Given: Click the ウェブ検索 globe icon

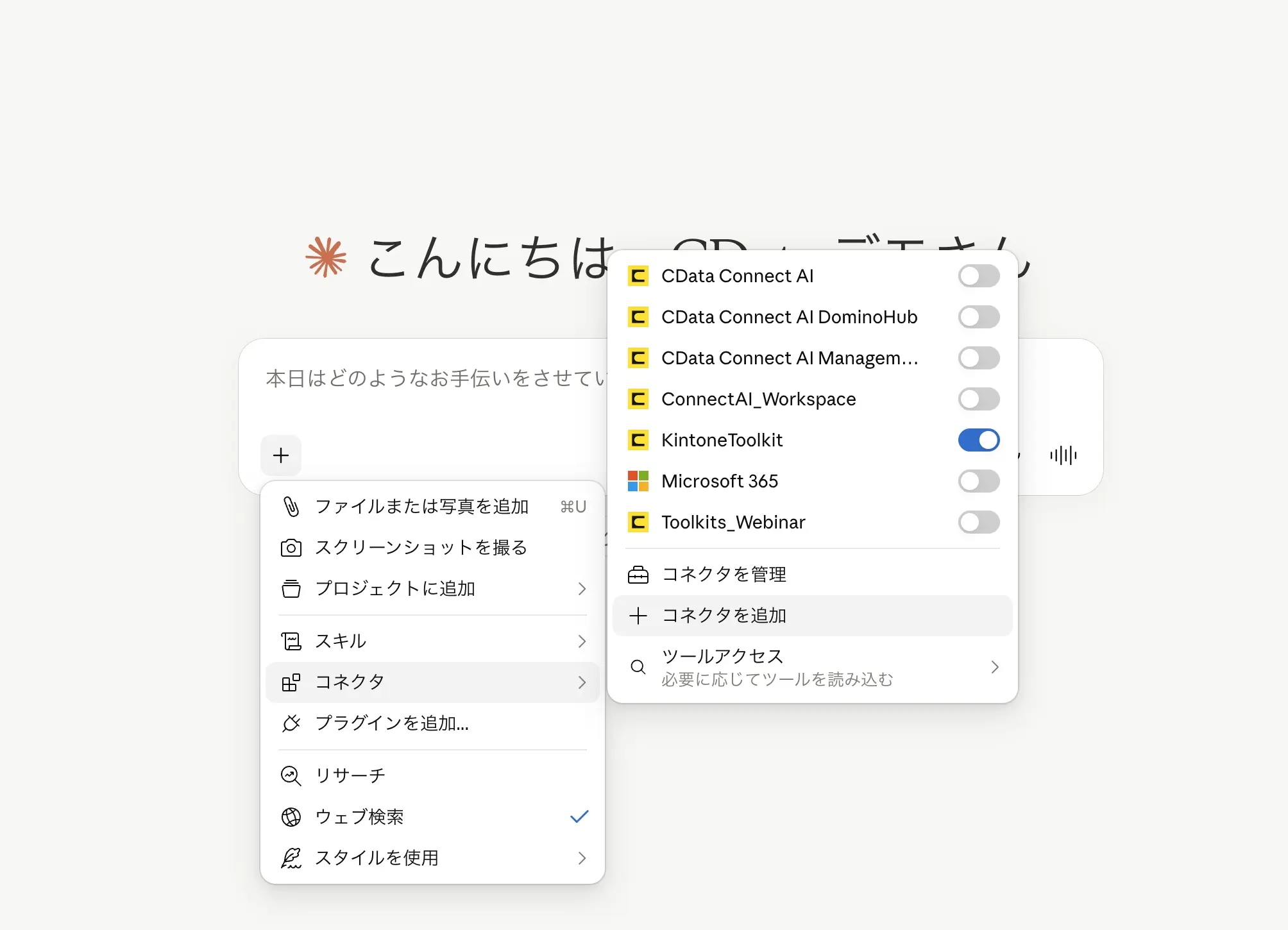Looking at the screenshot, I should (291, 816).
